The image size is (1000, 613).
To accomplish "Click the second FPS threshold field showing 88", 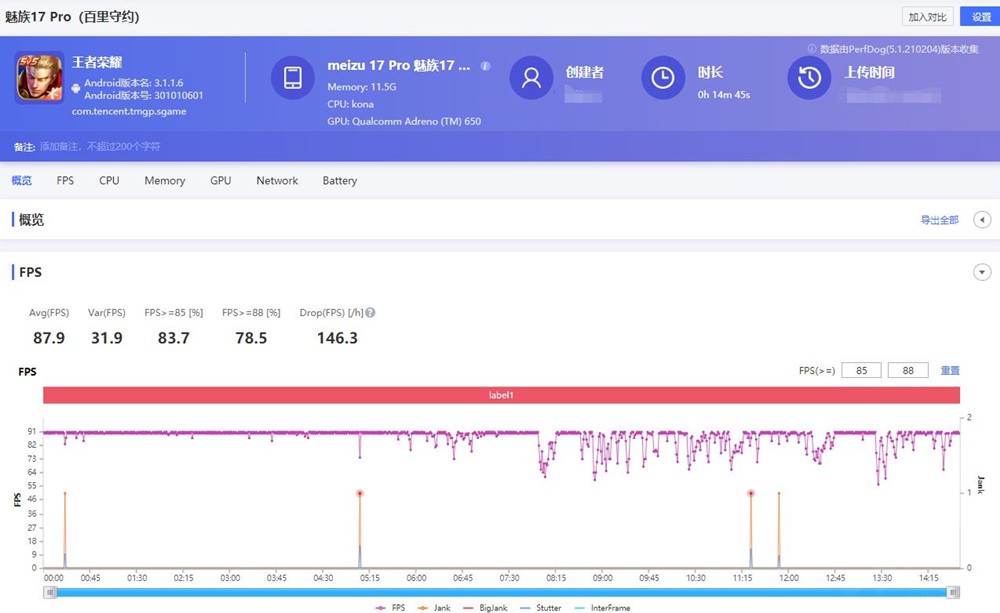I will pos(908,370).
